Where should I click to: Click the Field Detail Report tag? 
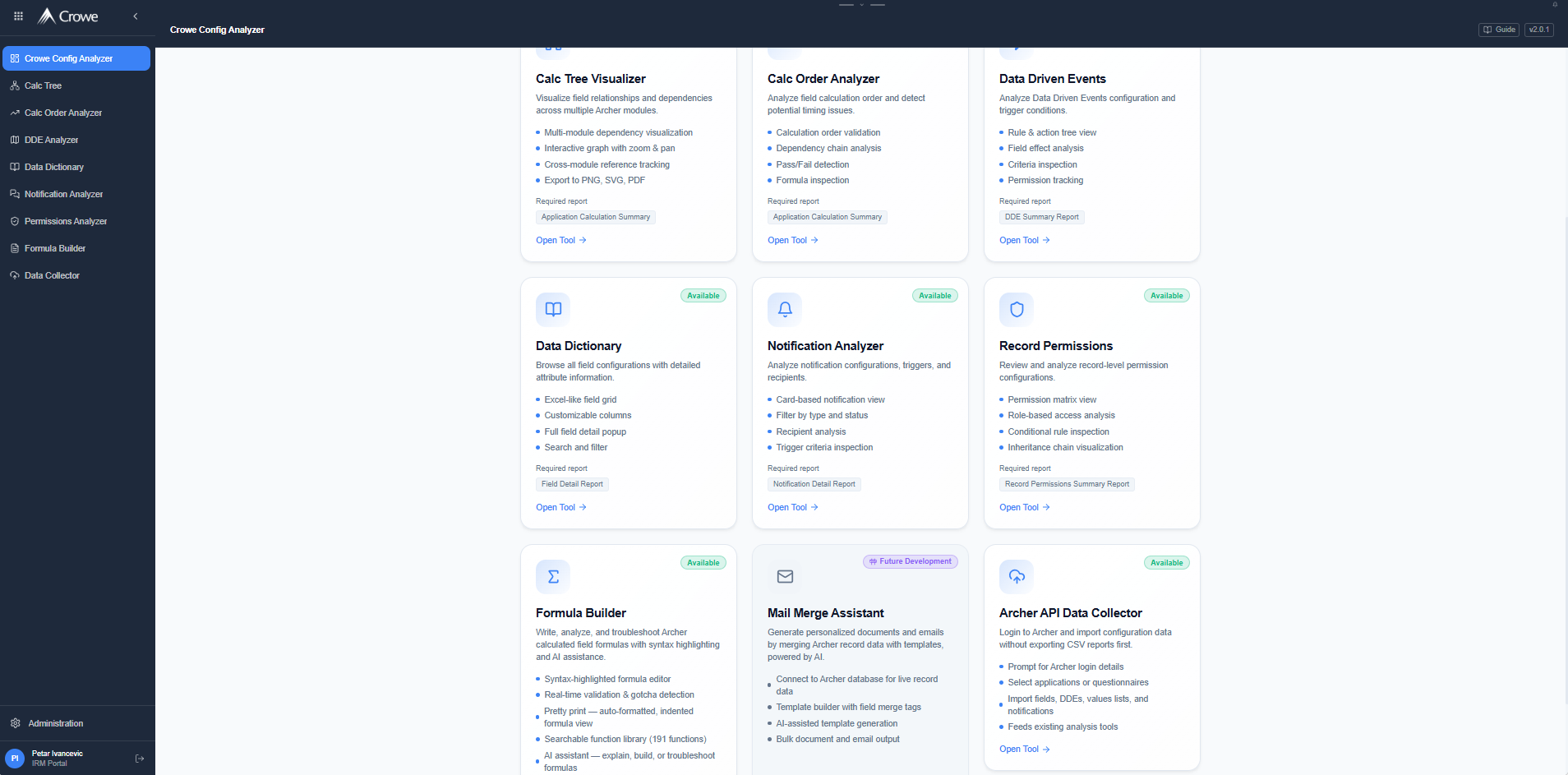pos(572,484)
